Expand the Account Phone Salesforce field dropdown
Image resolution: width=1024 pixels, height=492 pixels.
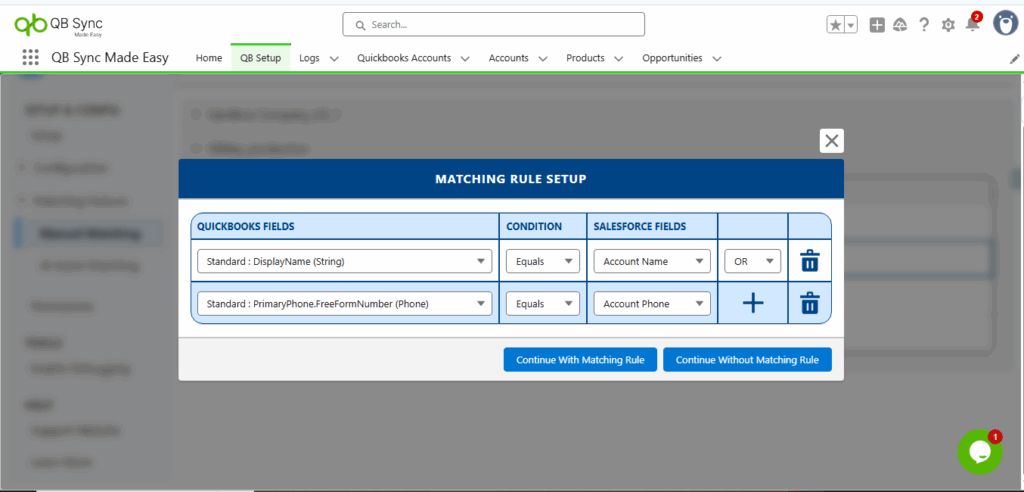coord(652,303)
